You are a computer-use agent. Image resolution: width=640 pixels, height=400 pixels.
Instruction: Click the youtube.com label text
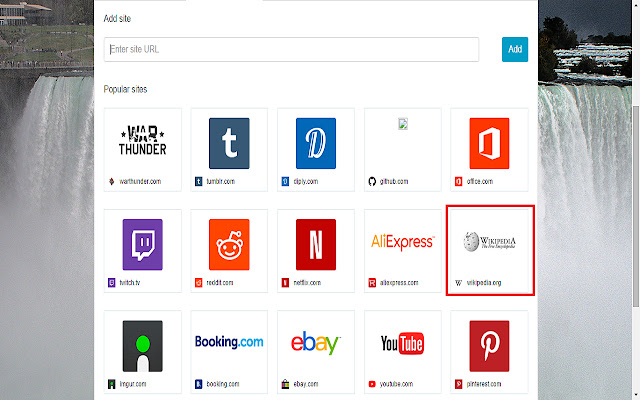tap(396, 384)
